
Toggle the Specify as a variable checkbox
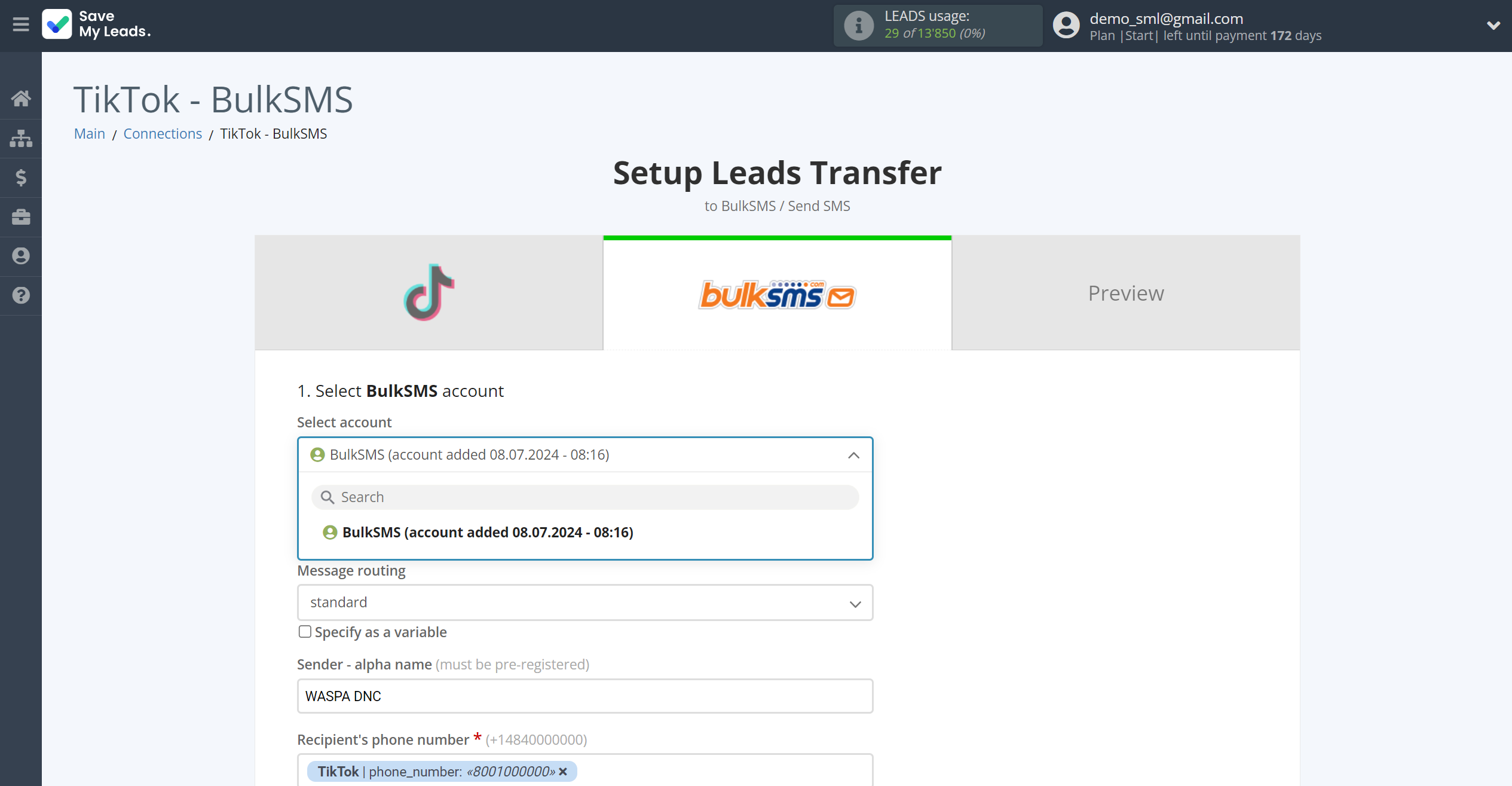tap(304, 632)
